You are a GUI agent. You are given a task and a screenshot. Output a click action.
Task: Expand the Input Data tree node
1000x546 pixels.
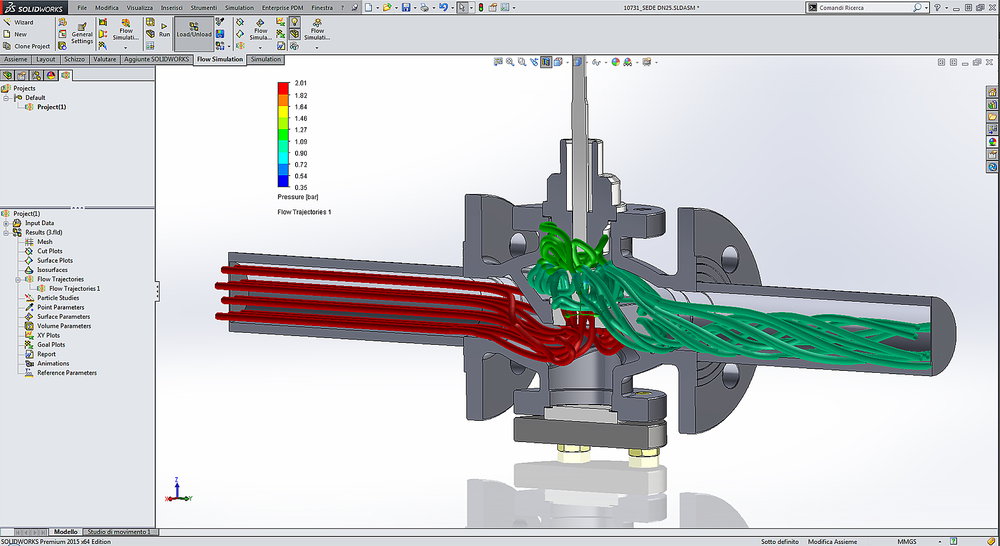coord(6,223)
